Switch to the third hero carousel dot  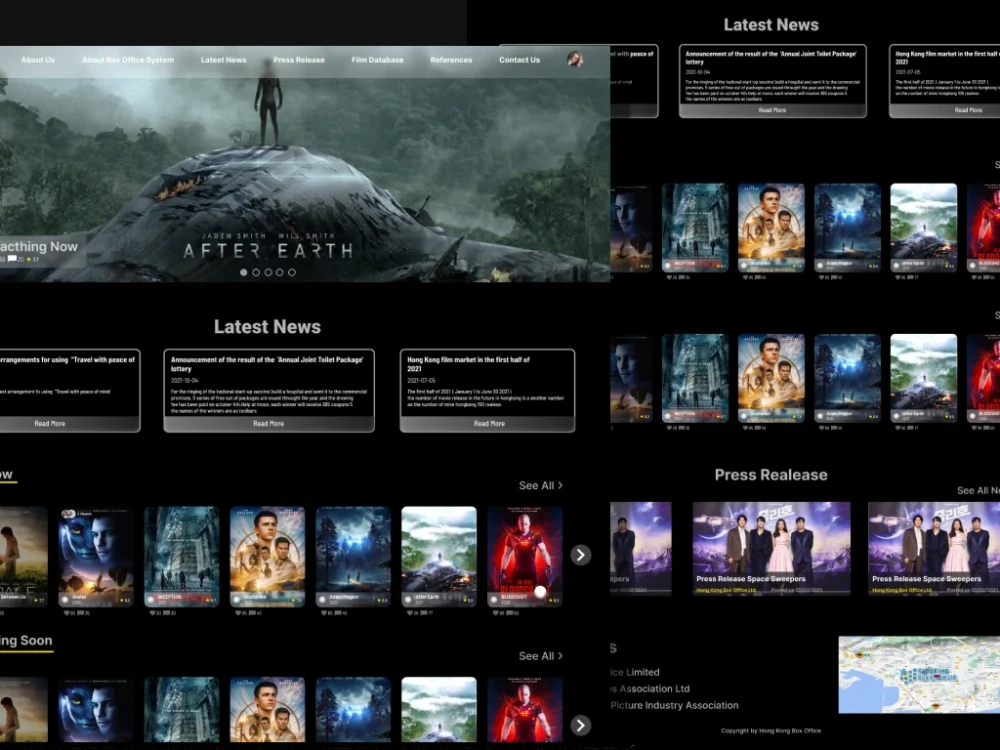click(268, 272)
